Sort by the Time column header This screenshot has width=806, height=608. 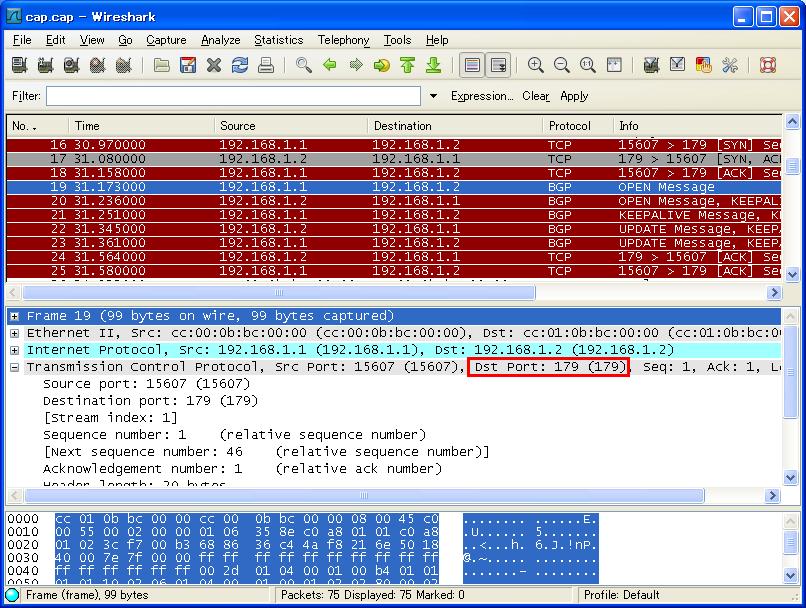point(141,126)
